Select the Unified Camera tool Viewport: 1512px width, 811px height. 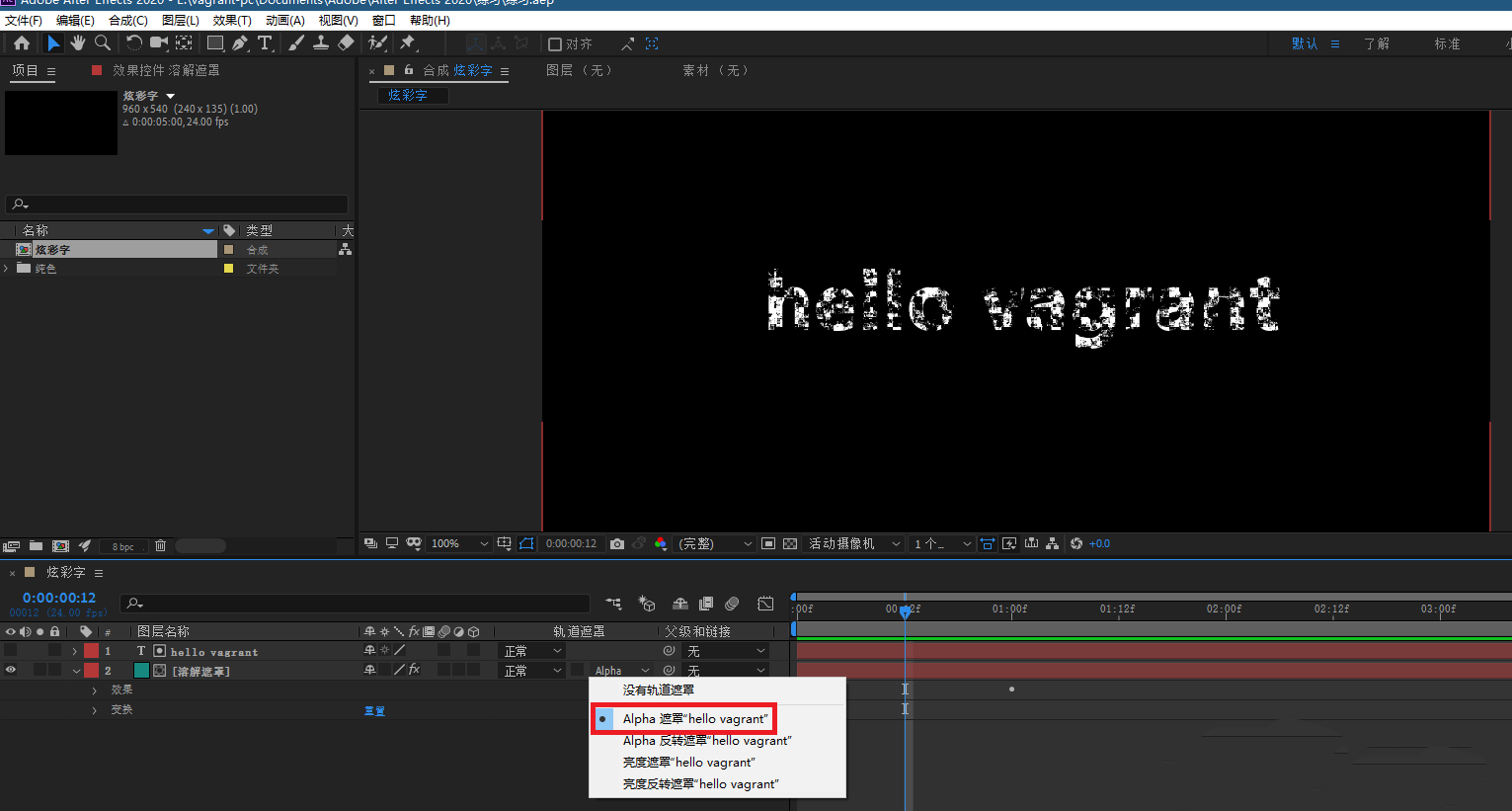[159, 43]
